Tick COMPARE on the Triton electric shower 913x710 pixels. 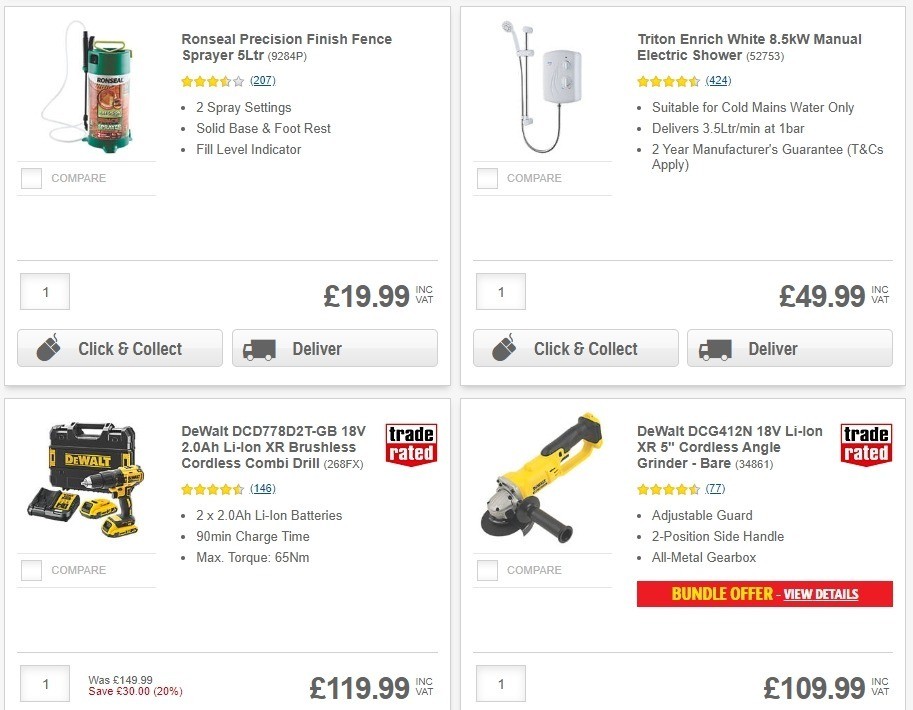487,178
